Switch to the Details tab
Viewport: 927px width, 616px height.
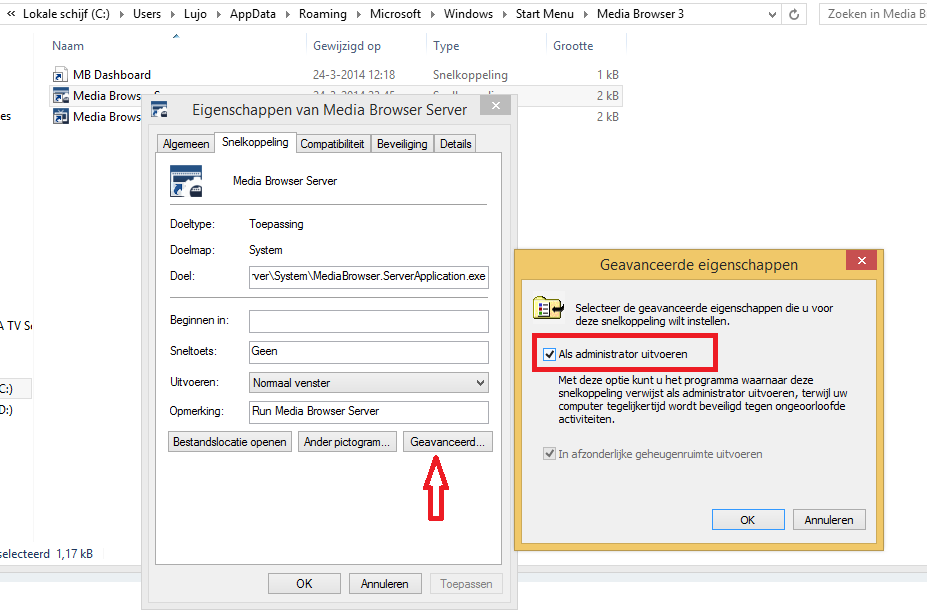pos(455,144)
